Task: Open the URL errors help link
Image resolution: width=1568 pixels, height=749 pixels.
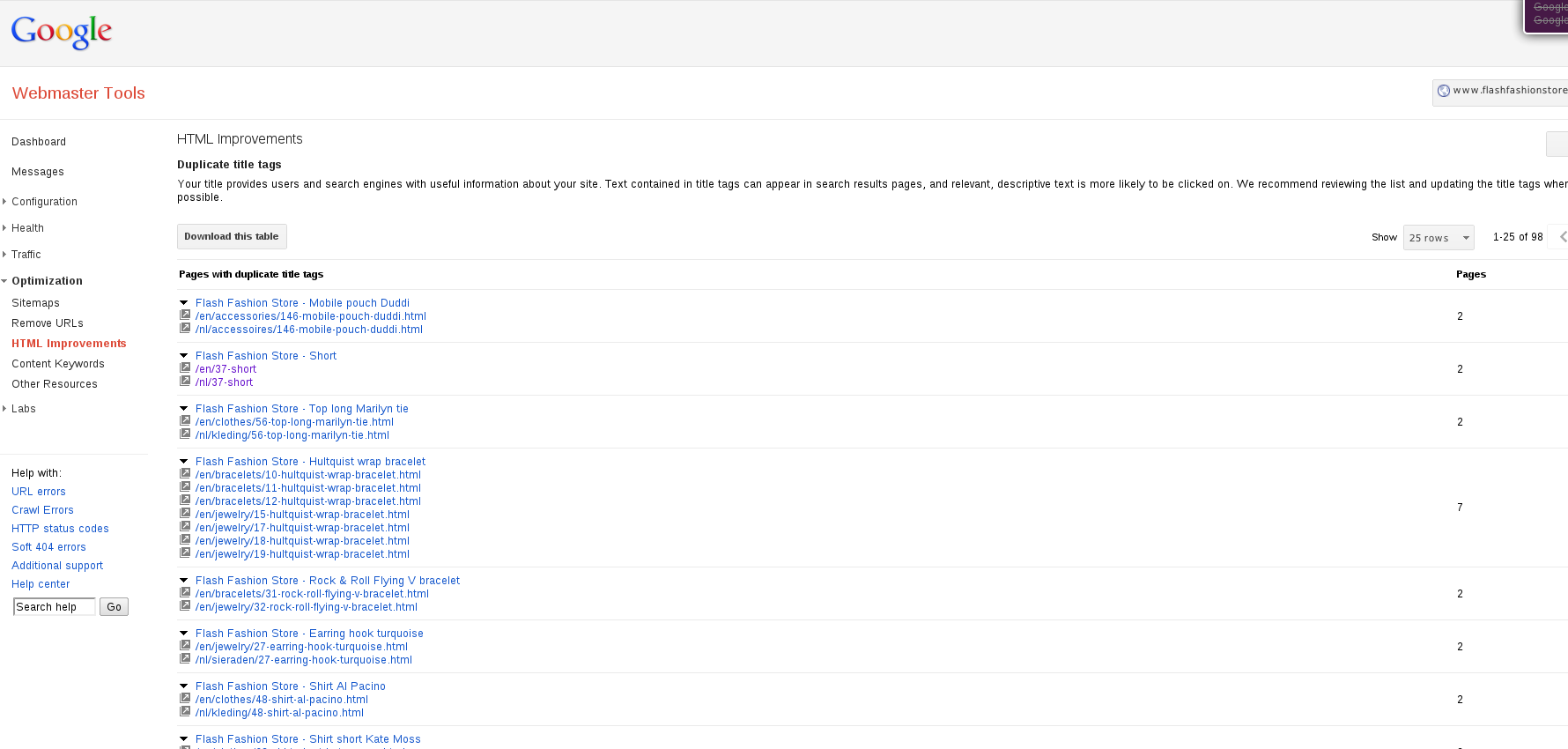Action: click(39, 492)
